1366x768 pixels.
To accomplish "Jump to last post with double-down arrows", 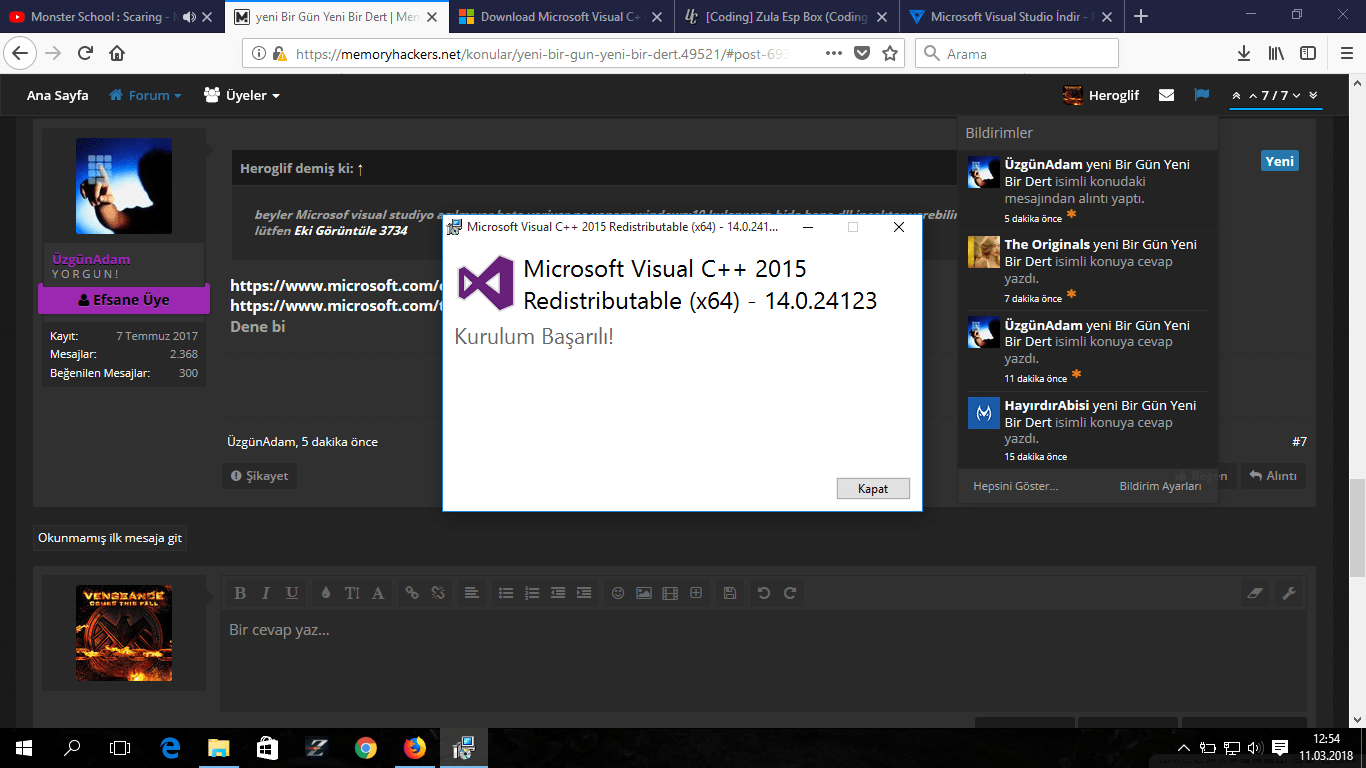I will [1313, 96].
